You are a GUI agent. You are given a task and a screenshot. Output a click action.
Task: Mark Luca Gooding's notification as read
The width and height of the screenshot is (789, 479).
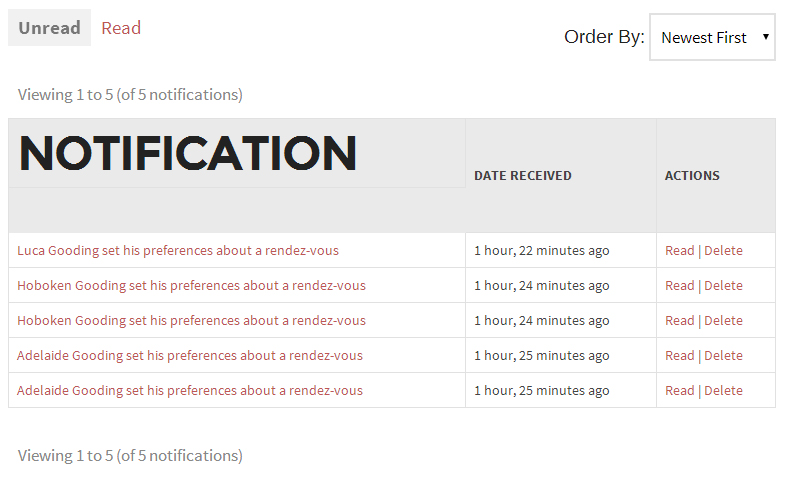click(679, 250)
